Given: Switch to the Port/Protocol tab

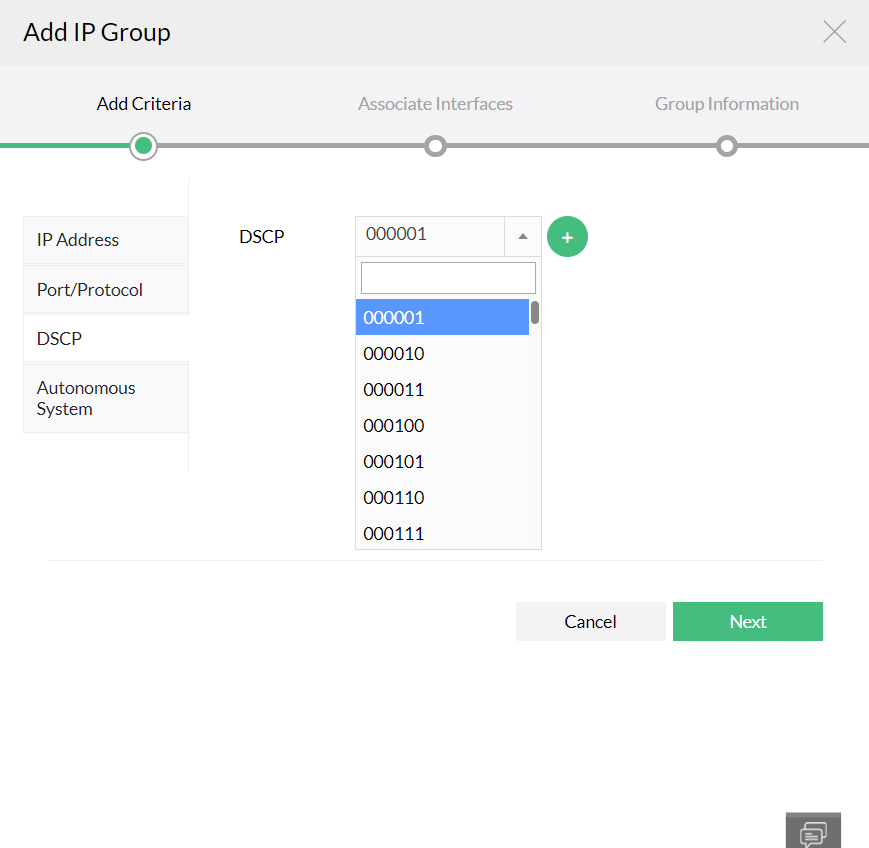Looking at the screenshot, I should click(x=105, y=290).
